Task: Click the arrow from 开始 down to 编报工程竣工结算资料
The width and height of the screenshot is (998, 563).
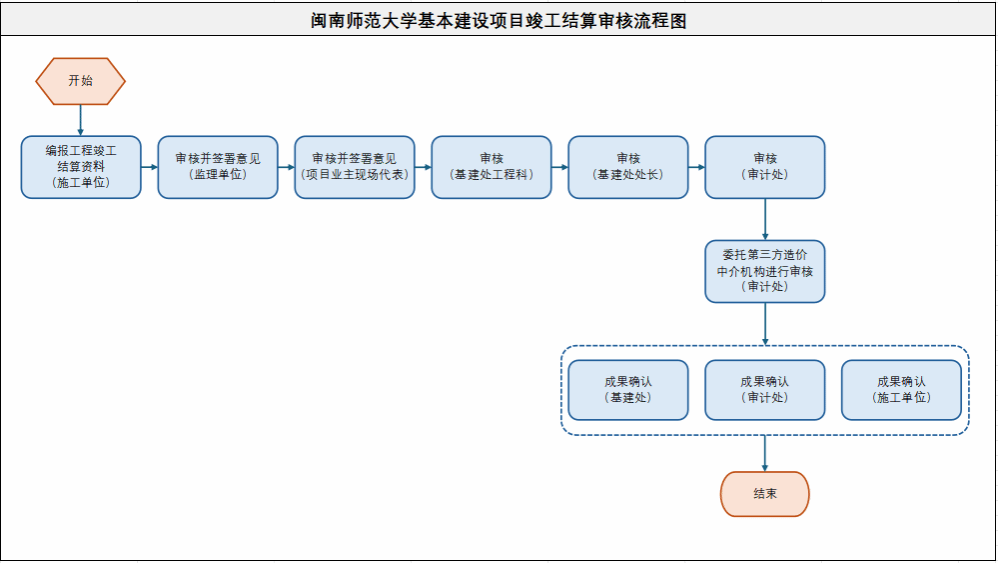Action: (80, 120)
